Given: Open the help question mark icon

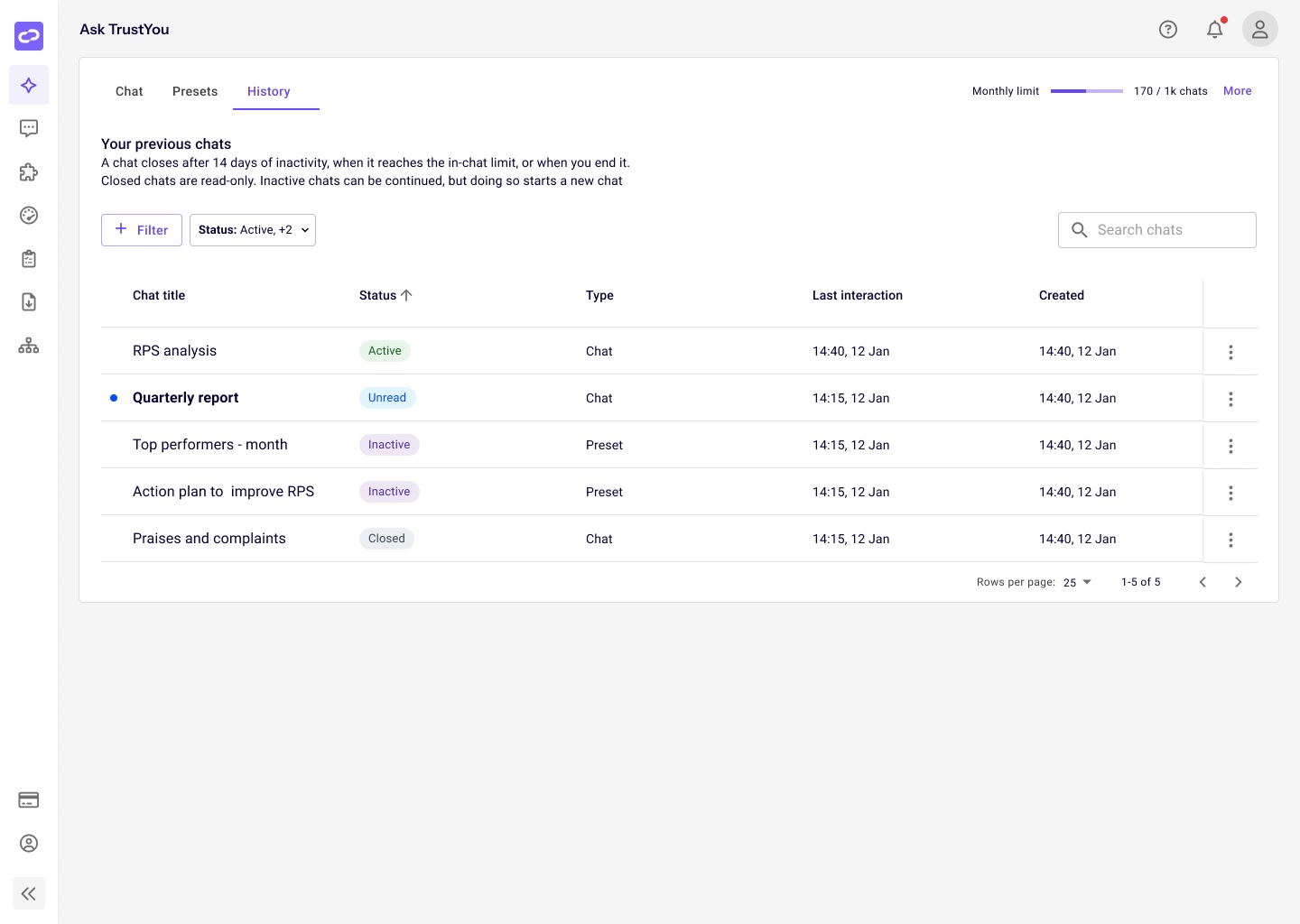Looking at the screenshot, I should pos(1168,30).
